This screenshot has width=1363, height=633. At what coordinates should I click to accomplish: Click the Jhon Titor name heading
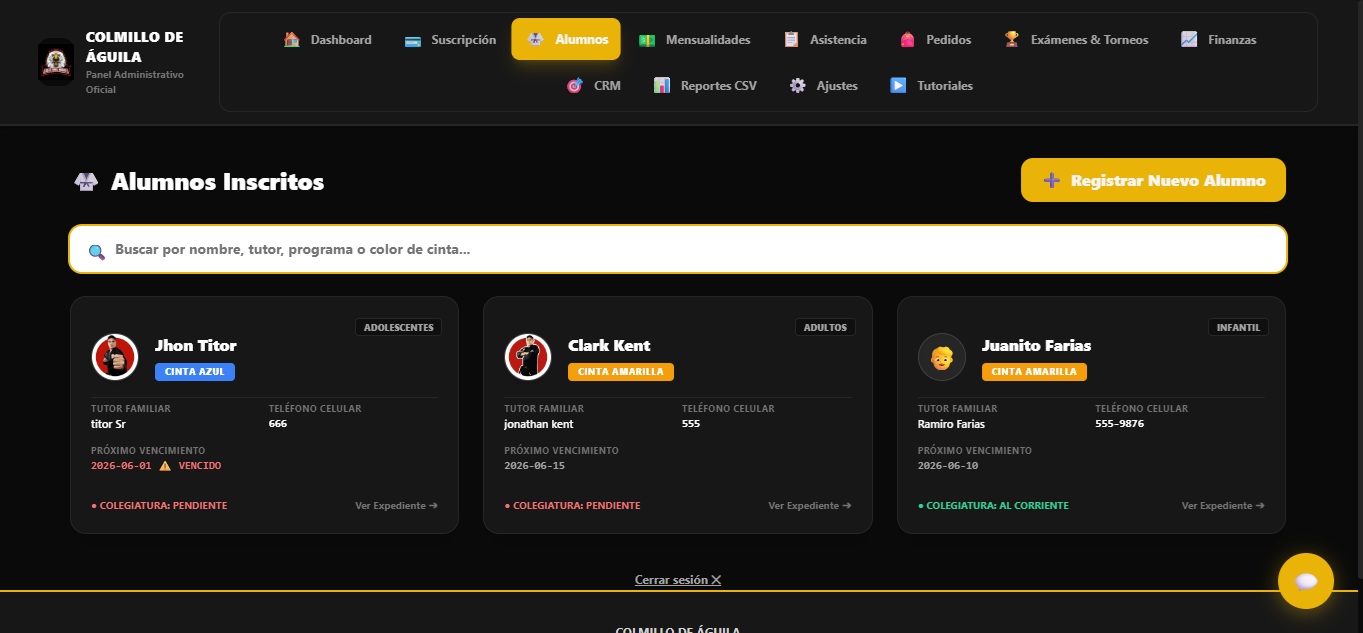pyautogui.click(x=196, y=346)
